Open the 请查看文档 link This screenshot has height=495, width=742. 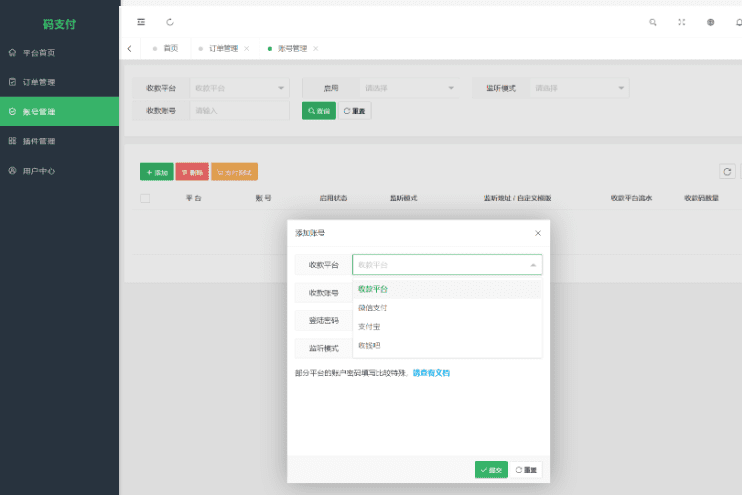pos(431,373)
